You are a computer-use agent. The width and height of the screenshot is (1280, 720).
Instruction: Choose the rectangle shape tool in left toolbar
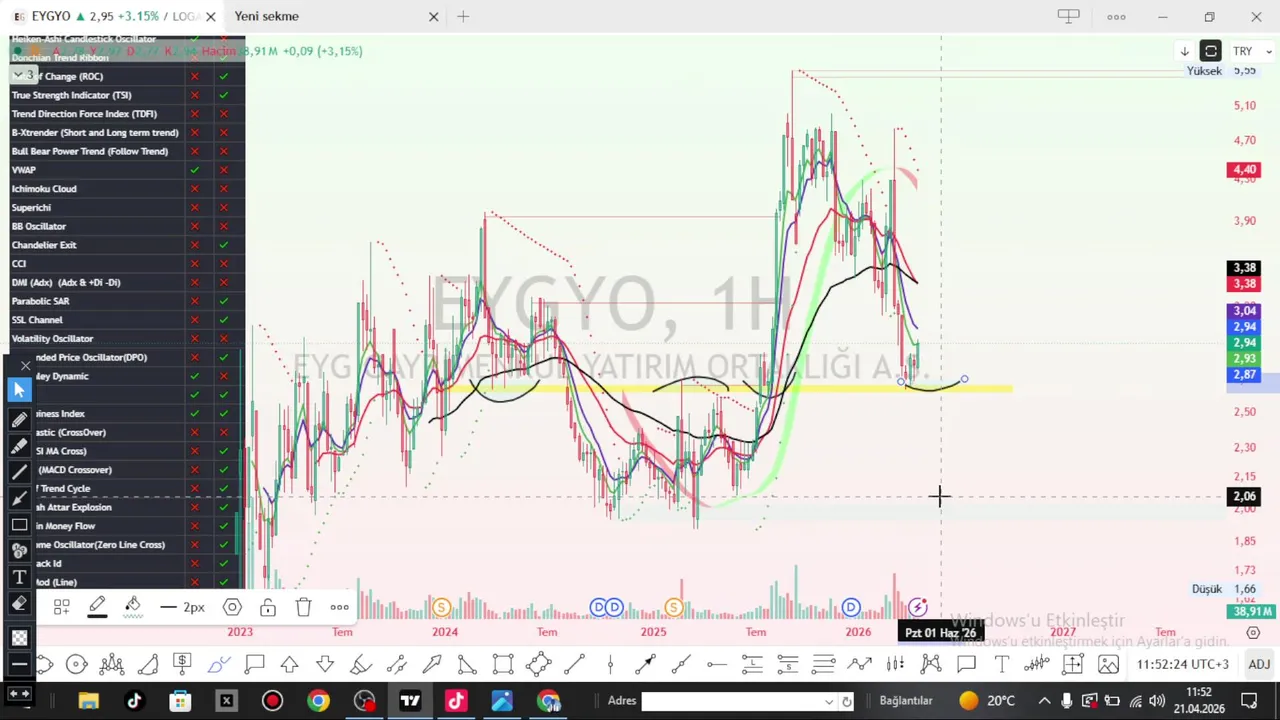(19, 524)
